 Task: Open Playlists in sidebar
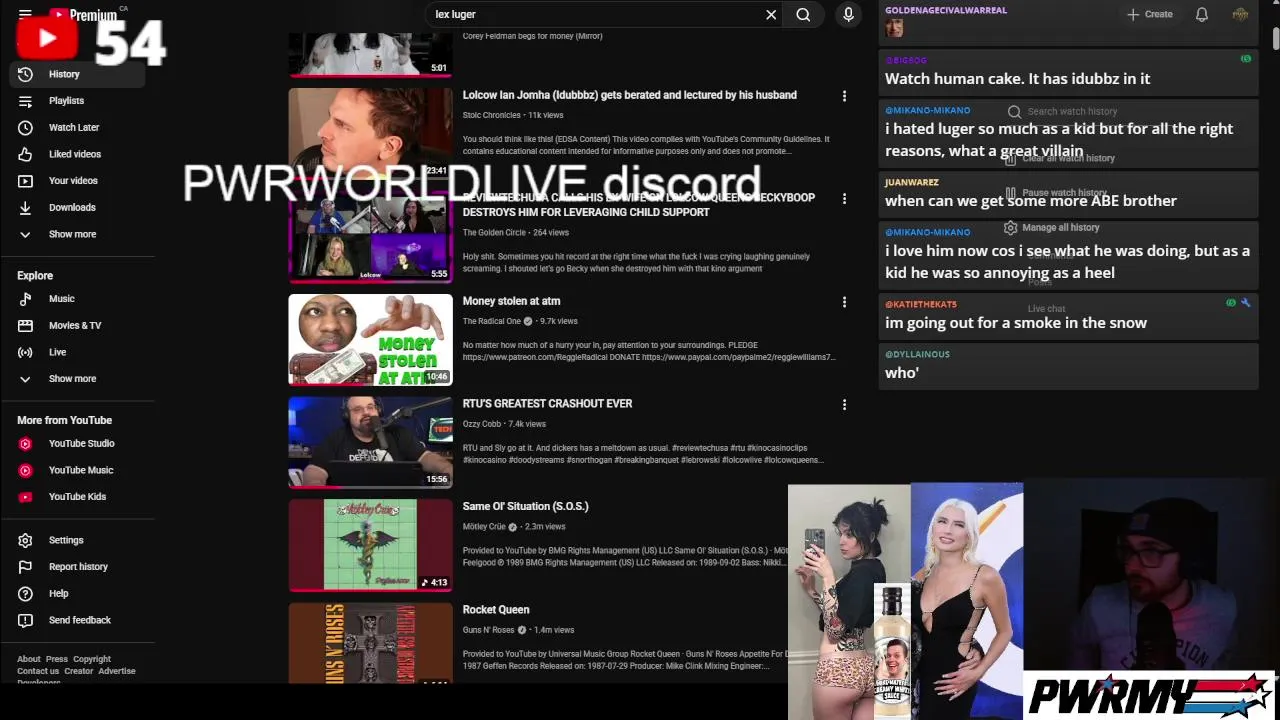(x=77, y=101)
